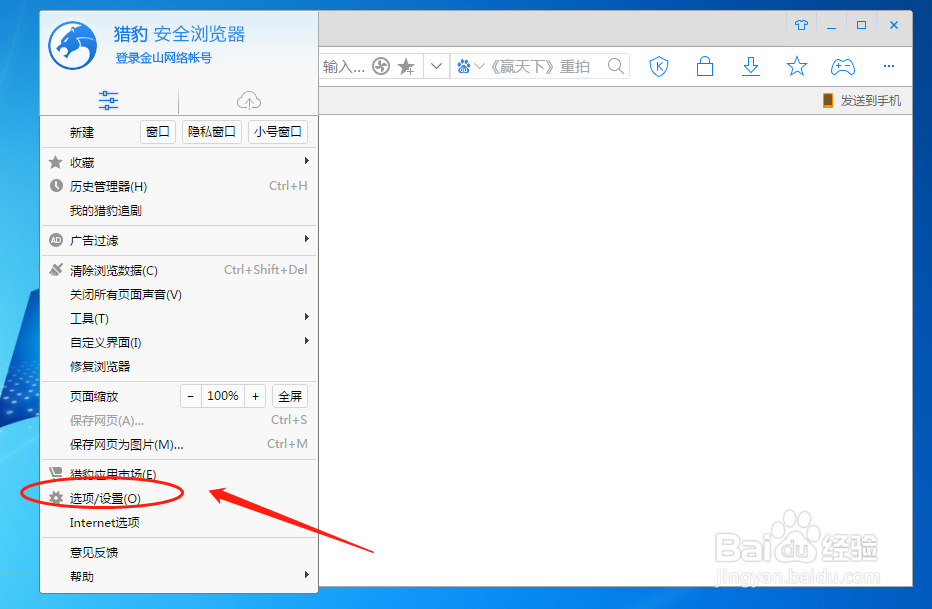Image resolution: width=932 pixels, height=609 pixels.
Task: Click the magnifier search icon
Action: pos(616,66)
